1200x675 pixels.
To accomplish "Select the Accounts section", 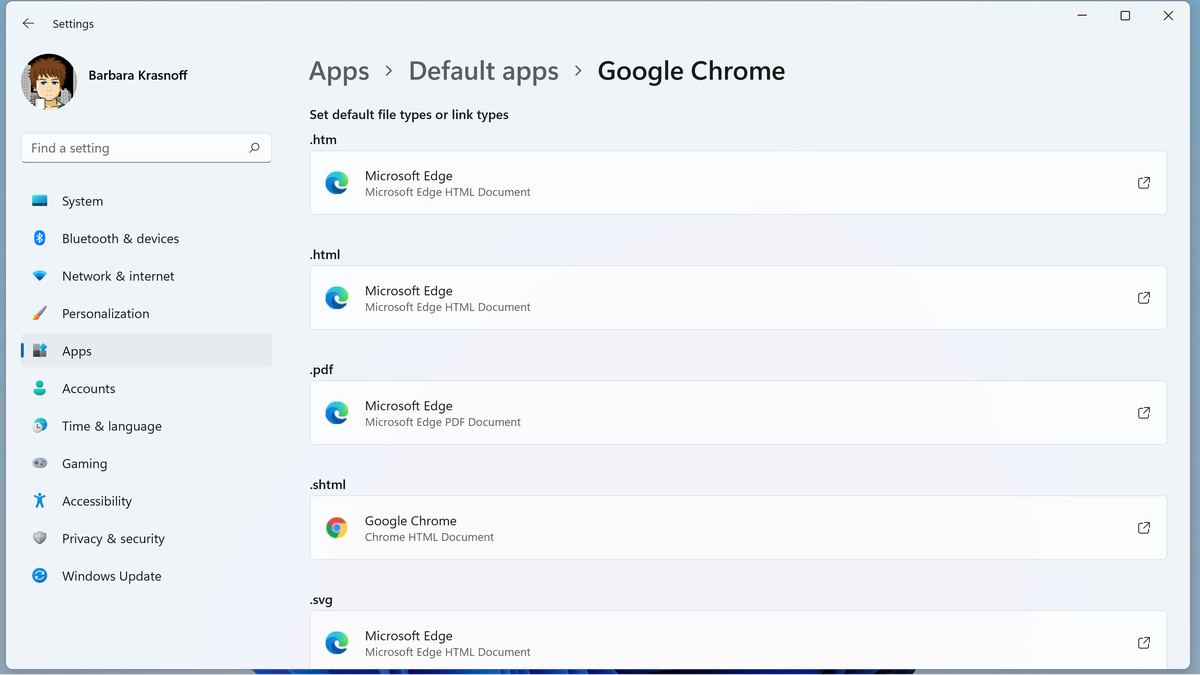I will tap(88, 388).
